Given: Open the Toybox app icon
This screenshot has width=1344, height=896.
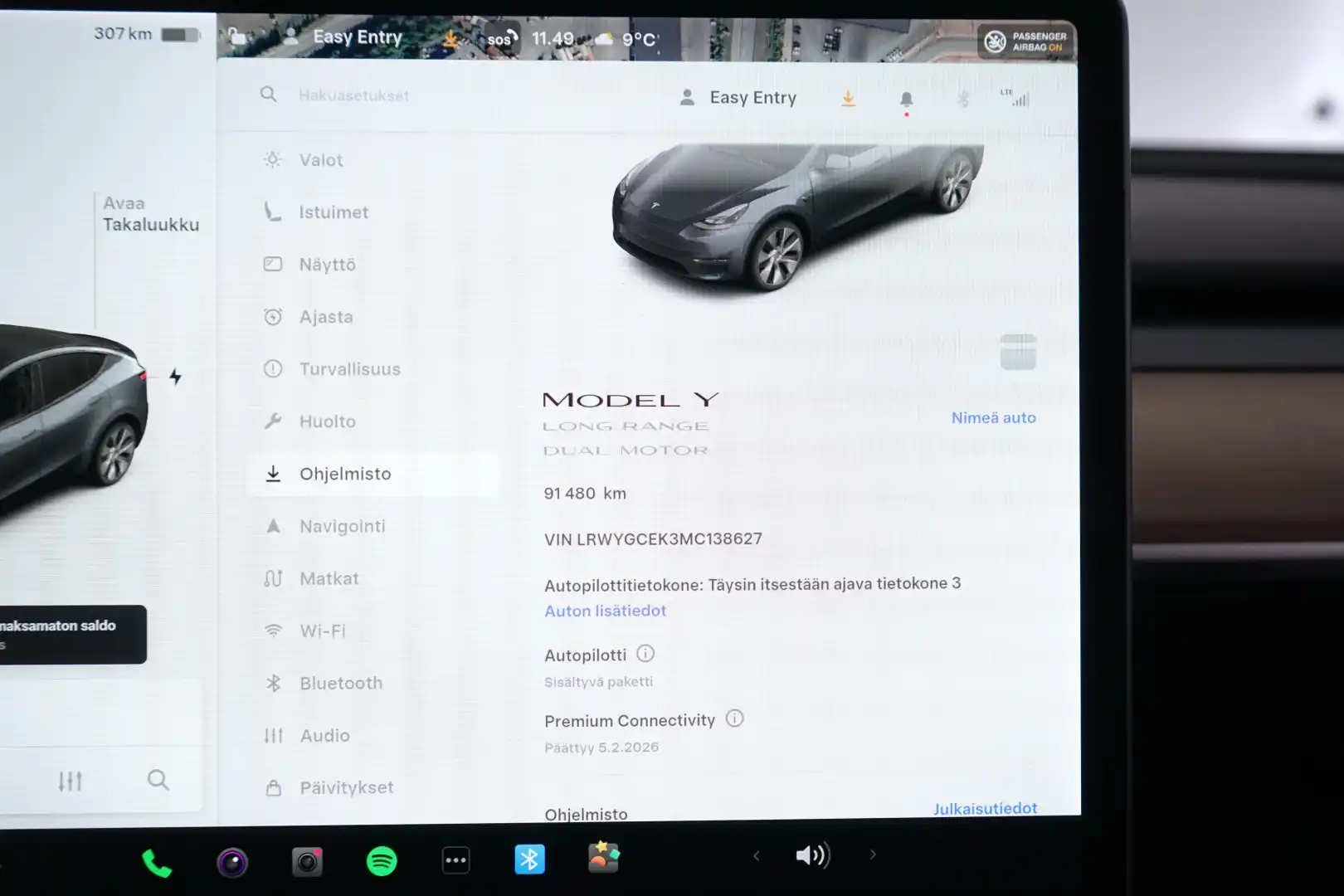Looking at the screenshot, I should pyautogui.click(x=604, y=857).
